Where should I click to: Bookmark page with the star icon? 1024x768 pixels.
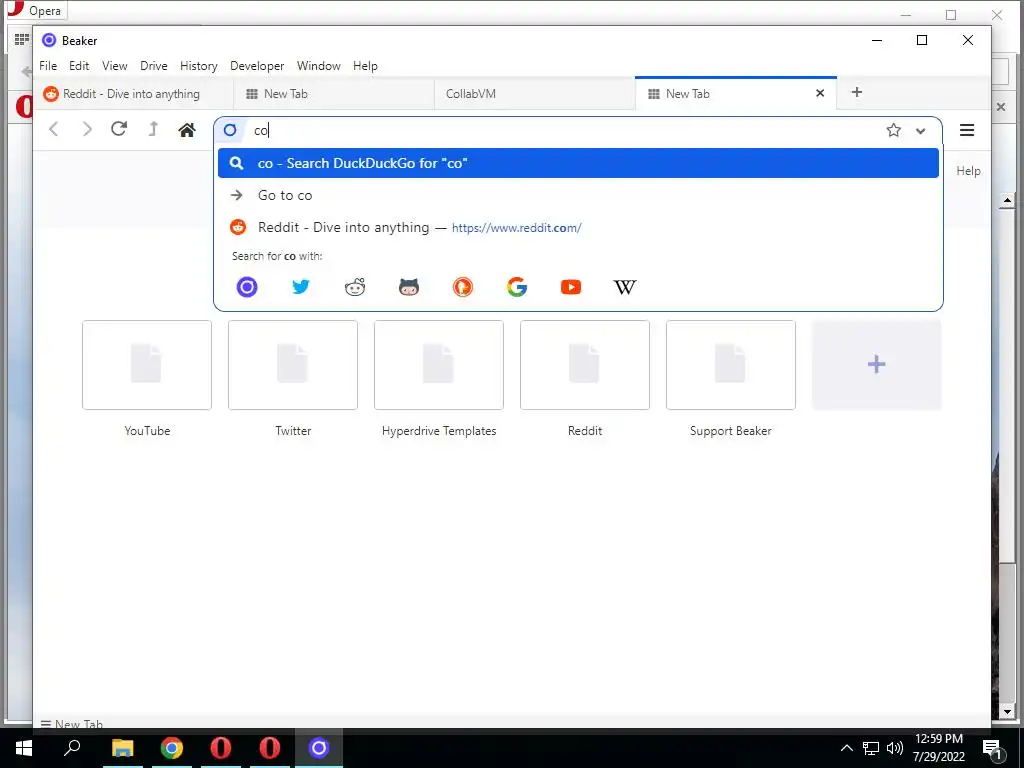(893, 130)
